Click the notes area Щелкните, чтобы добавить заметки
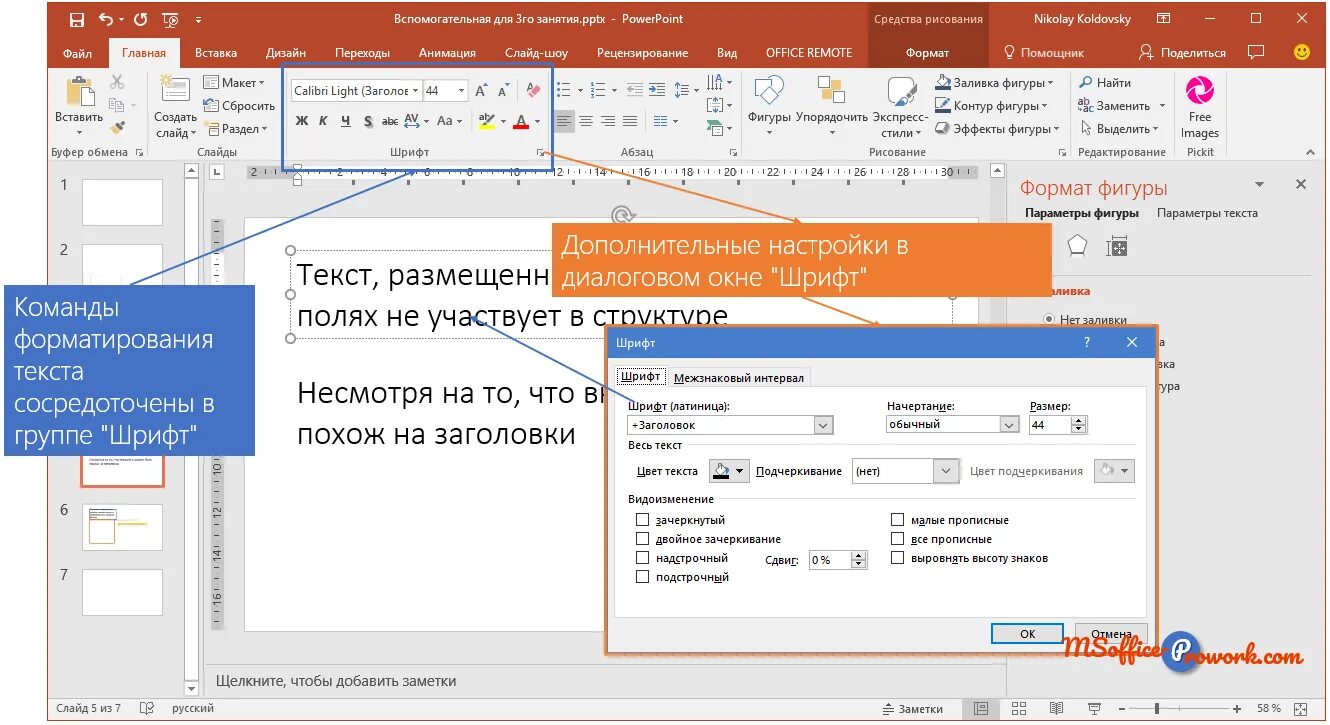 click(x=336, y=681)
